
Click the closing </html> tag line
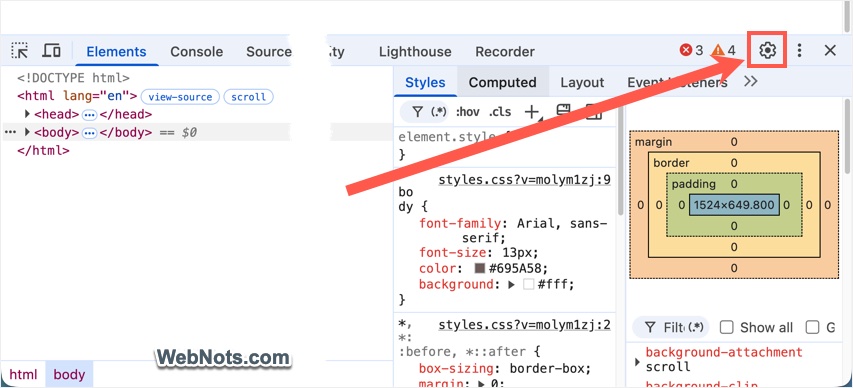click(44, 150)
